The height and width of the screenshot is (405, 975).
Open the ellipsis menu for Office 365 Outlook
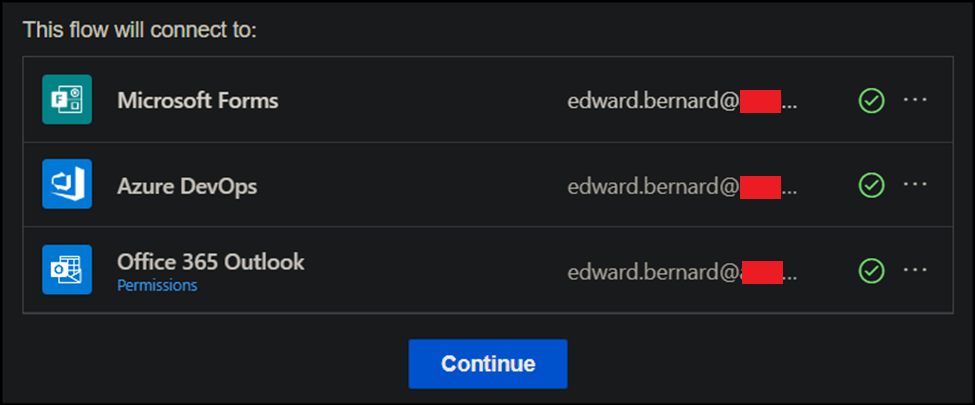916,270
